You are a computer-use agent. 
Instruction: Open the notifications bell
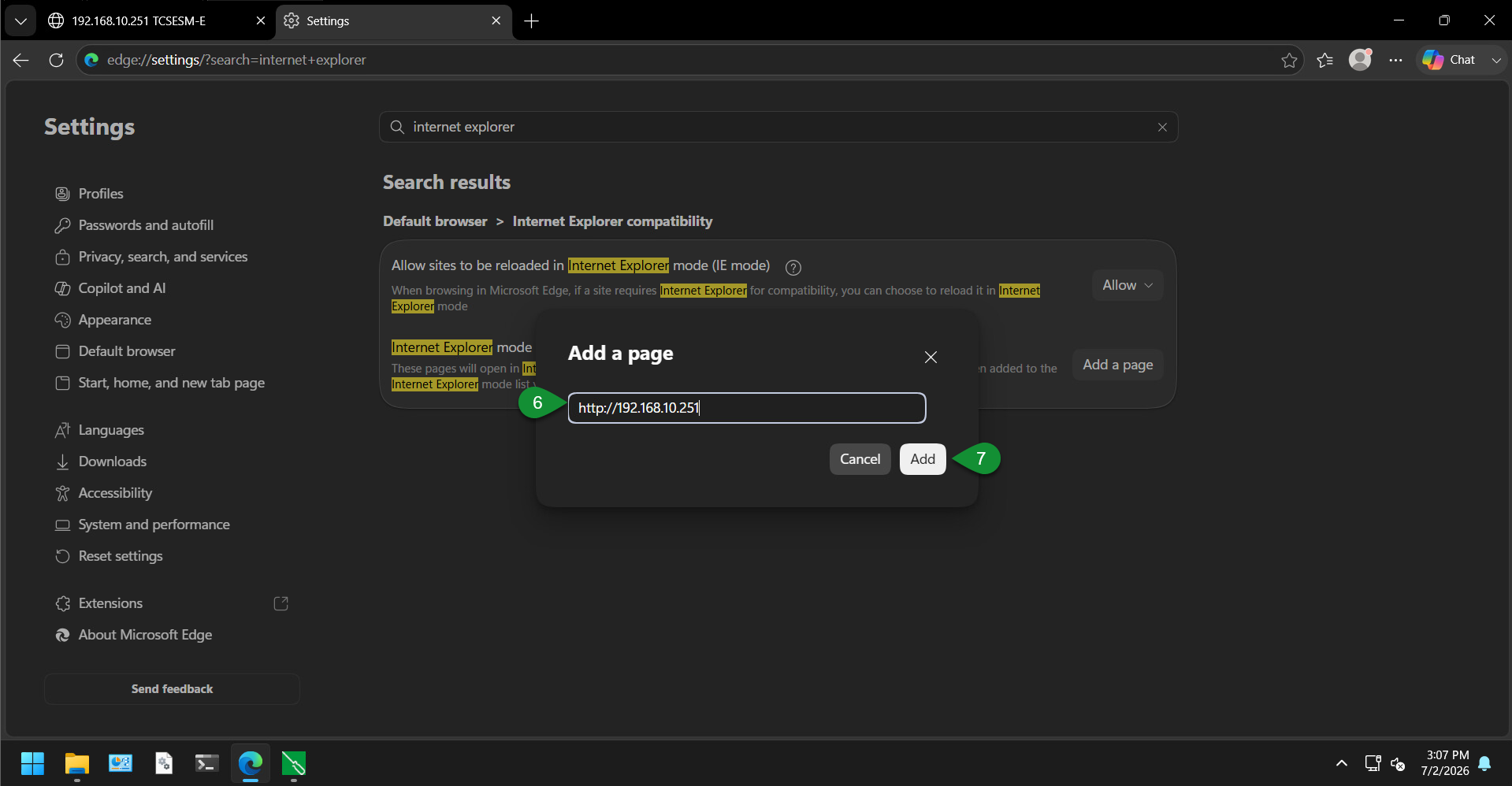point(1485,763)
